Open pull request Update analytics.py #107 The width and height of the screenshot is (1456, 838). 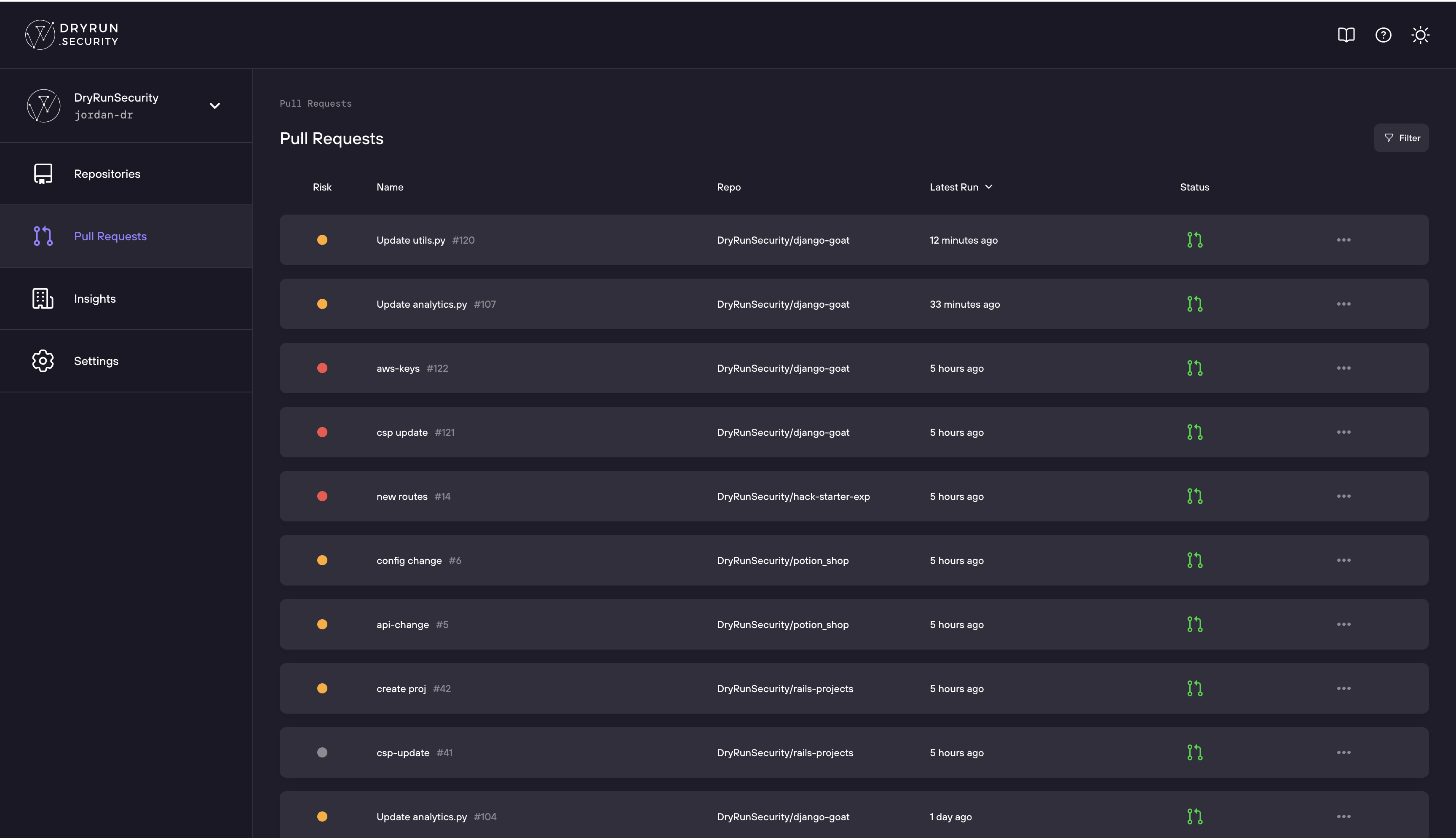436,304
